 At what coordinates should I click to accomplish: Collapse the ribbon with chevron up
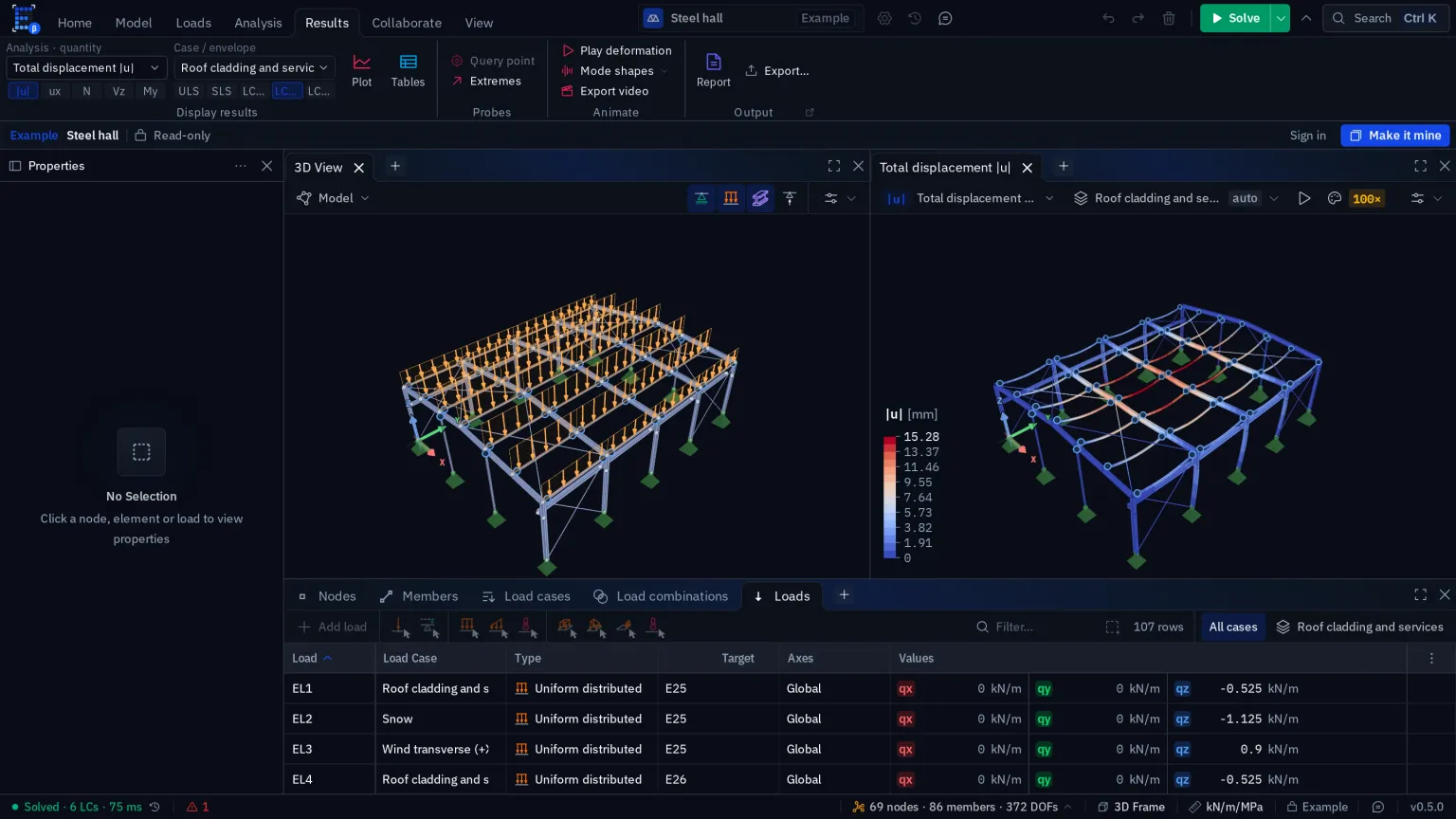[x=1306, y=18]
